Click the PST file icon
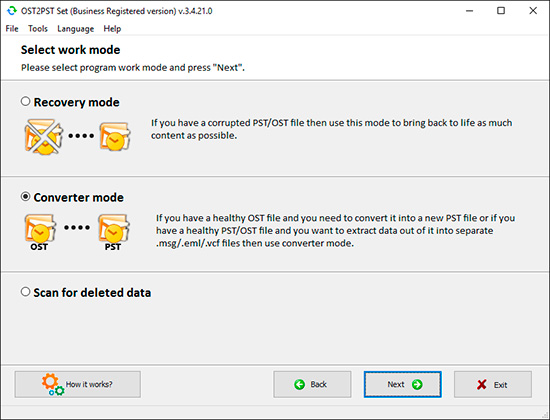The width and height of the screenshot is (550, 420). click(x=114, y=232)
